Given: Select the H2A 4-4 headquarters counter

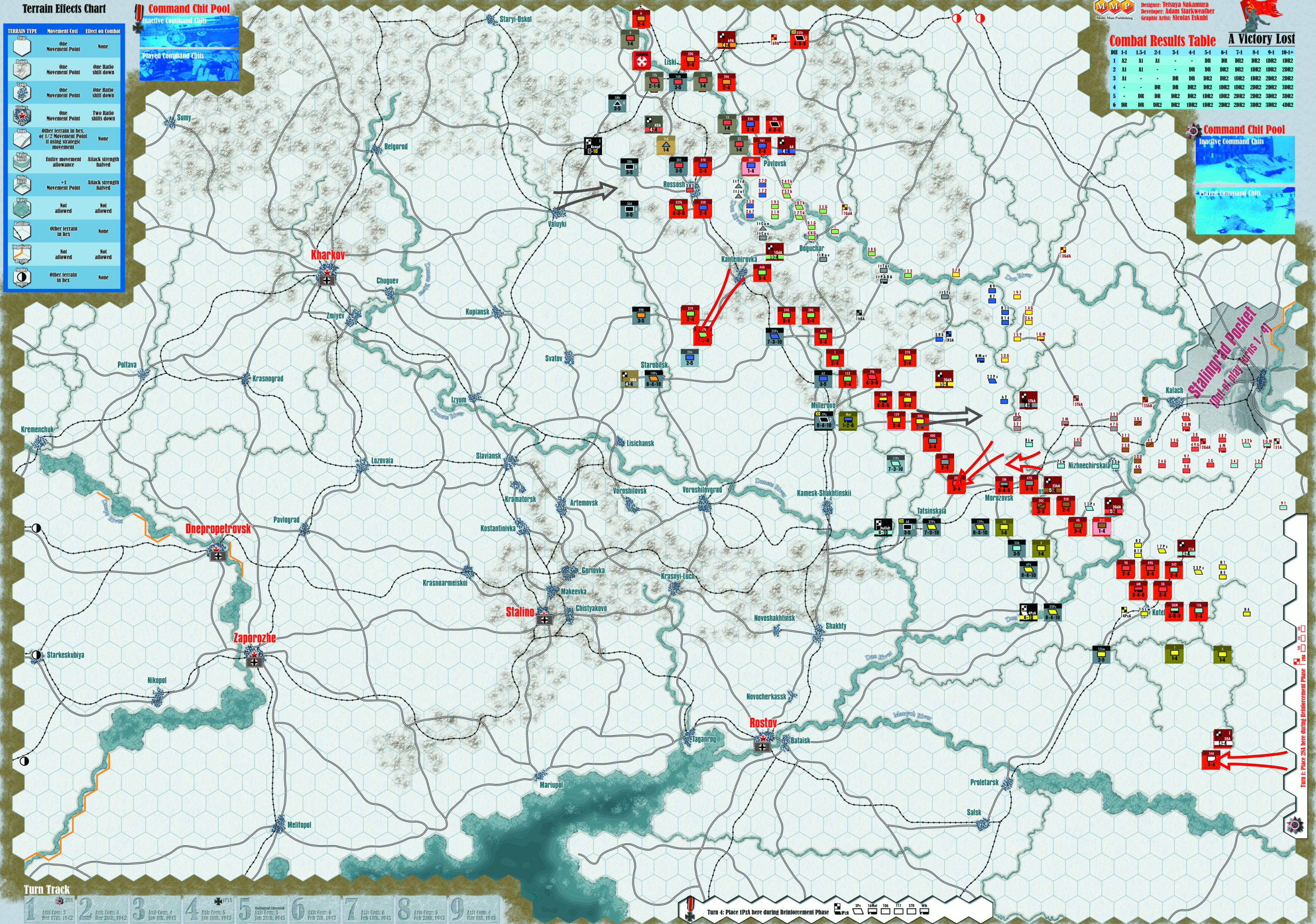Looking at the screenshot, I should pyautogui.click(x=654, y=125).
